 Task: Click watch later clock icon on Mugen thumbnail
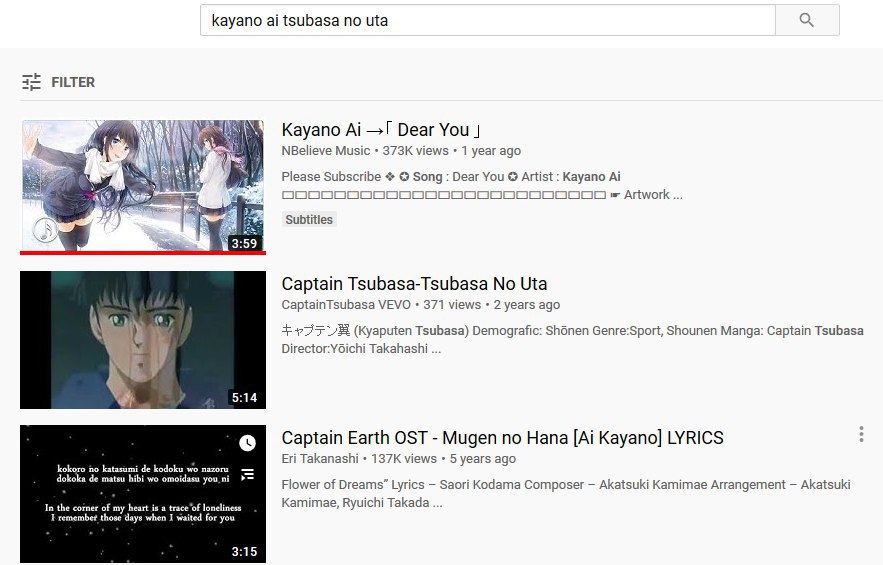coord(247,443)
